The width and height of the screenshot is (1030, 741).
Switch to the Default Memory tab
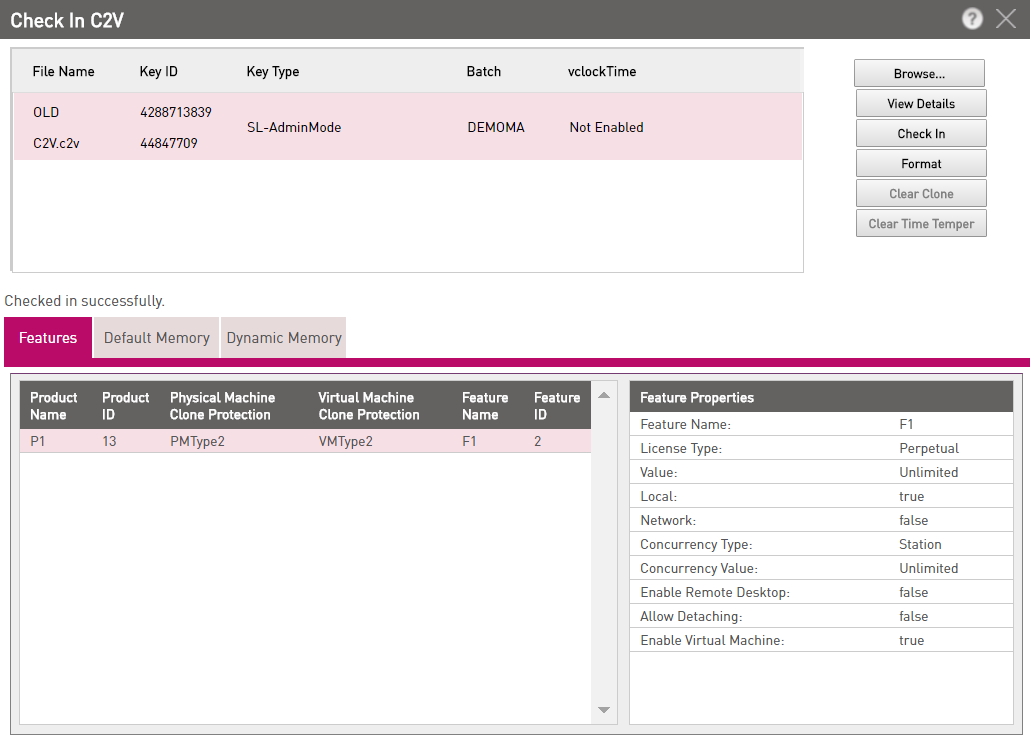pos(157,338)
